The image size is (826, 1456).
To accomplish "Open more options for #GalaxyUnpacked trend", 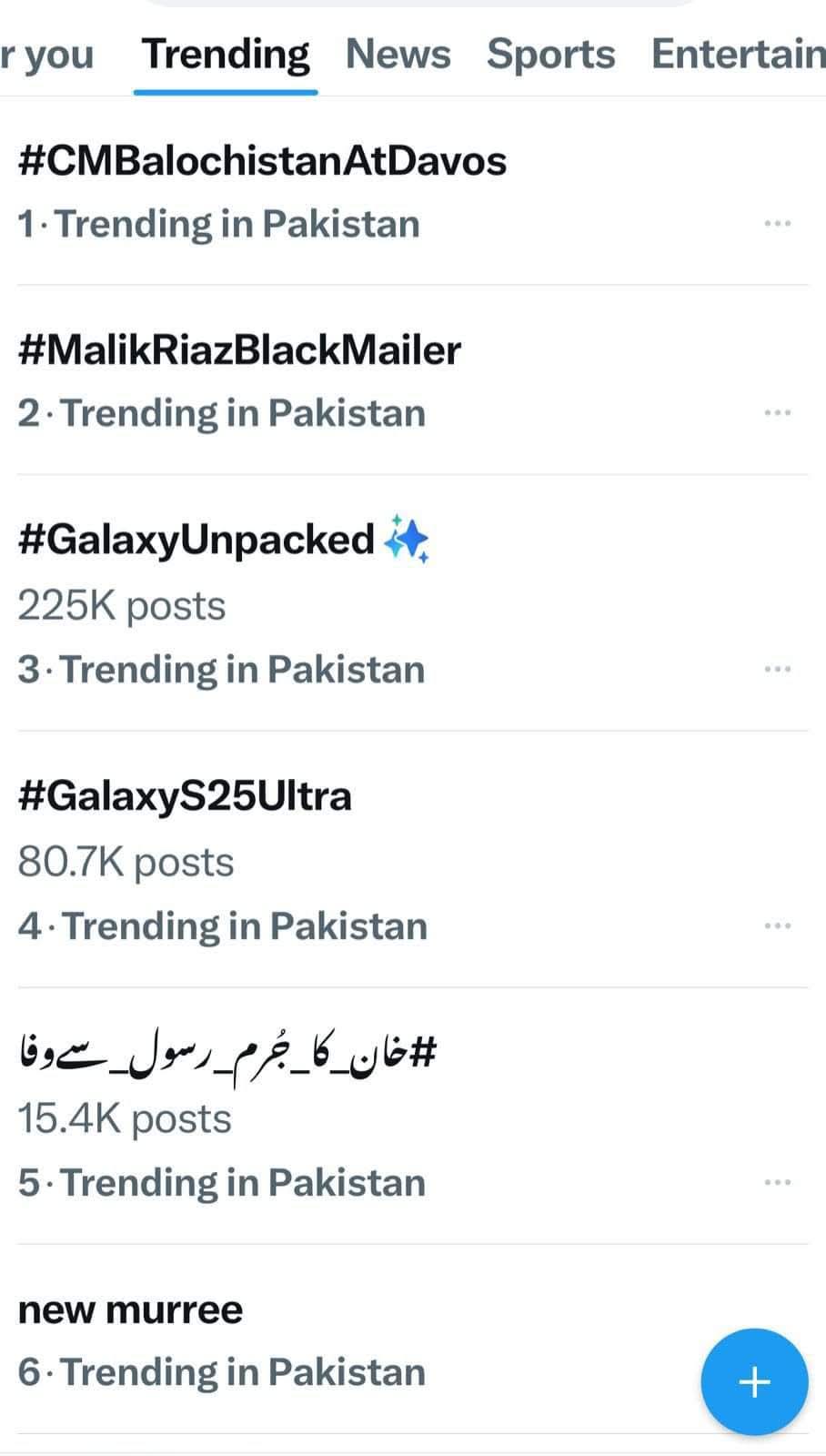I will 777,670.
